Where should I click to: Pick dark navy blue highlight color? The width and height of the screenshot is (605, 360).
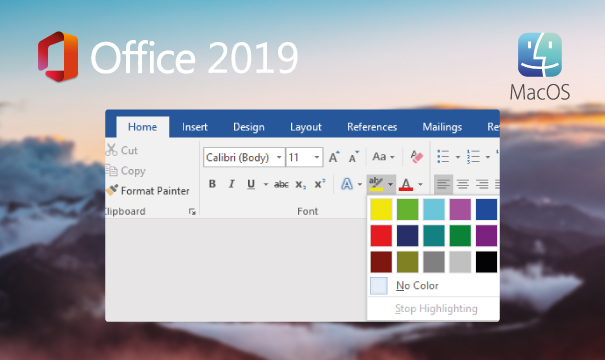pyautogui.click(x=407, y=235)
